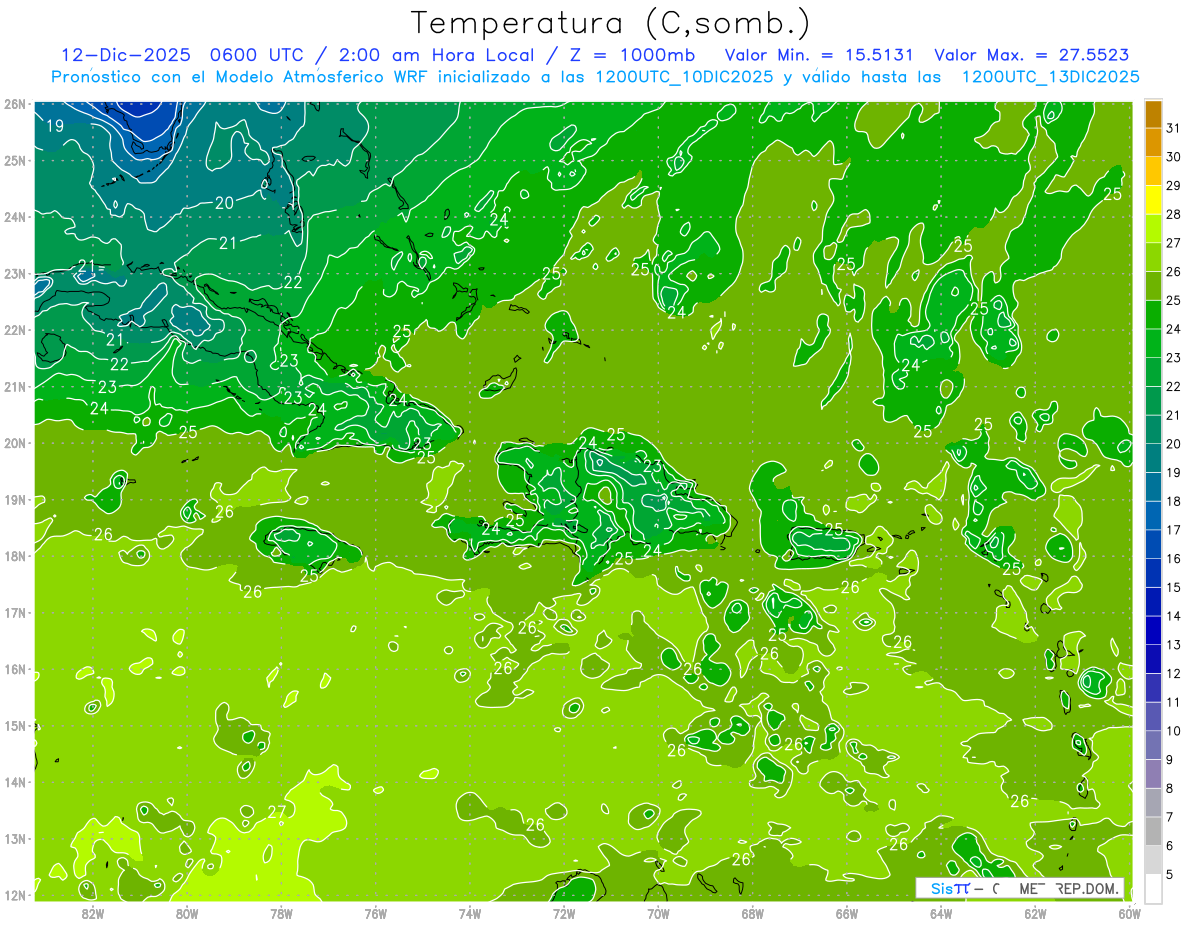1200x927 pixels.
Task: Select valid-until time "1200UTC_13DIC2025"
Action: [x=1050, y=77]
